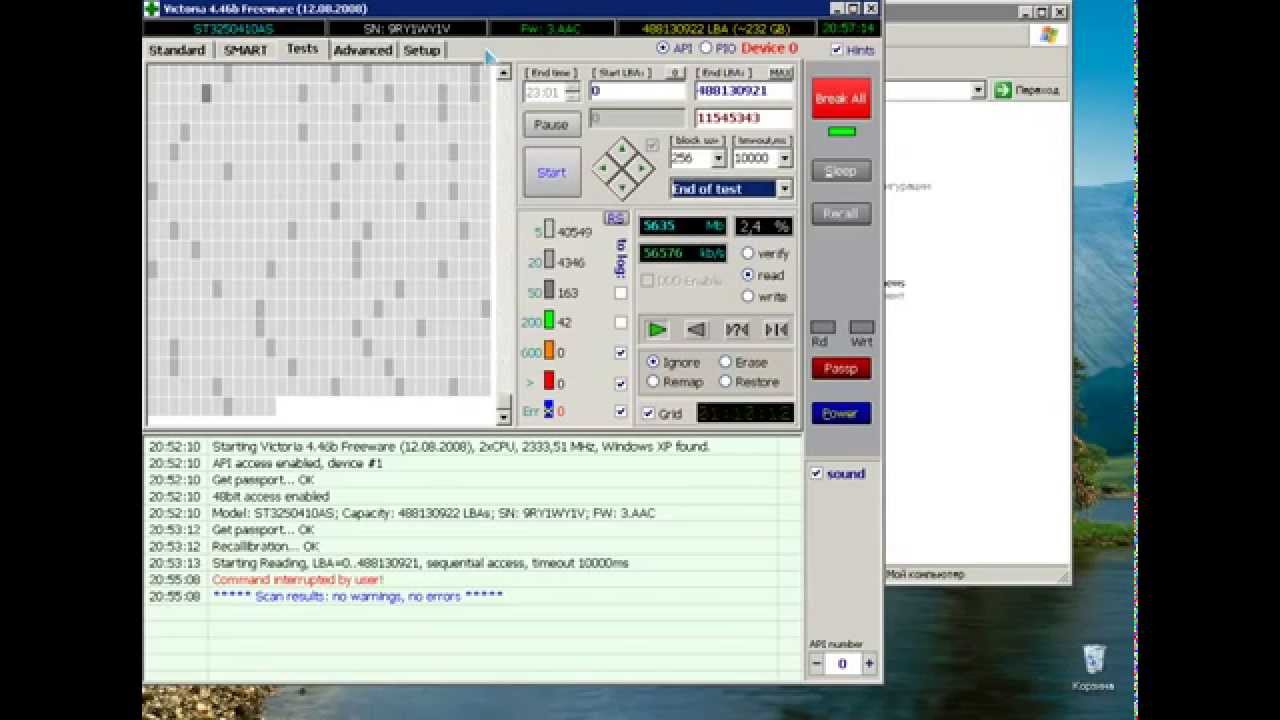Click the right arrow on navigation diamond

641,168
